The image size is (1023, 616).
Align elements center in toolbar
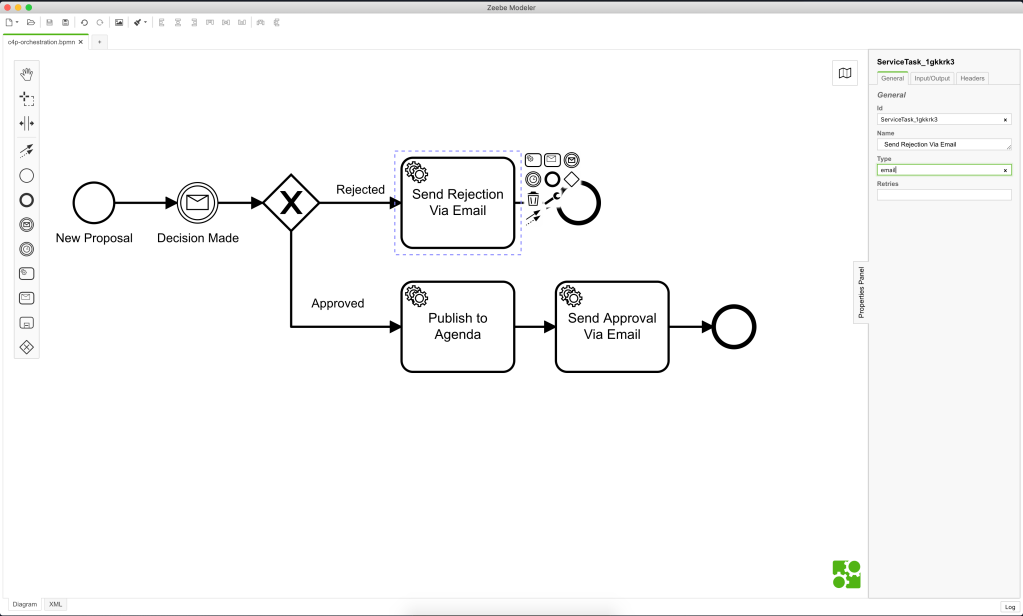(177, 22)
